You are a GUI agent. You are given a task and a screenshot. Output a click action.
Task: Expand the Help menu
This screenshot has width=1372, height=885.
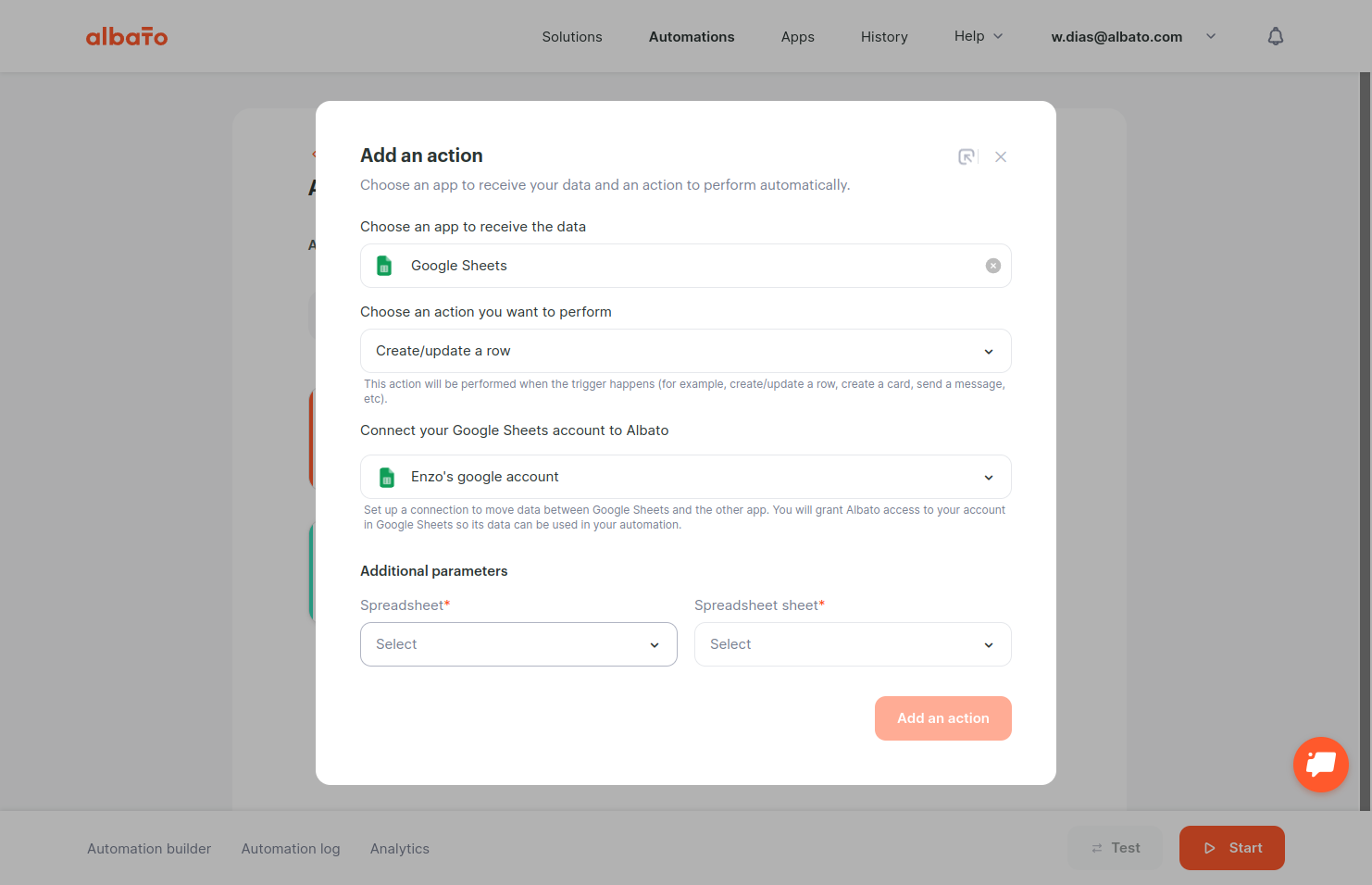[979, 36]
